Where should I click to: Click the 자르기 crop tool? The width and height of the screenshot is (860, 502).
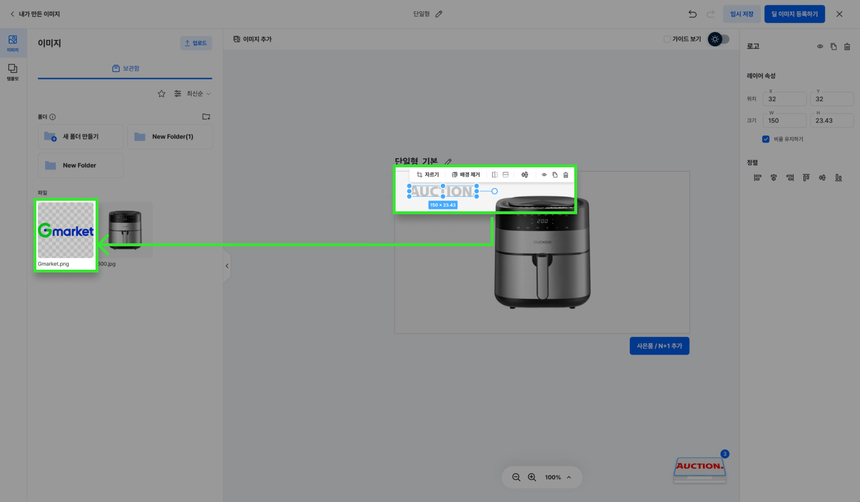[x=428, y=175]
